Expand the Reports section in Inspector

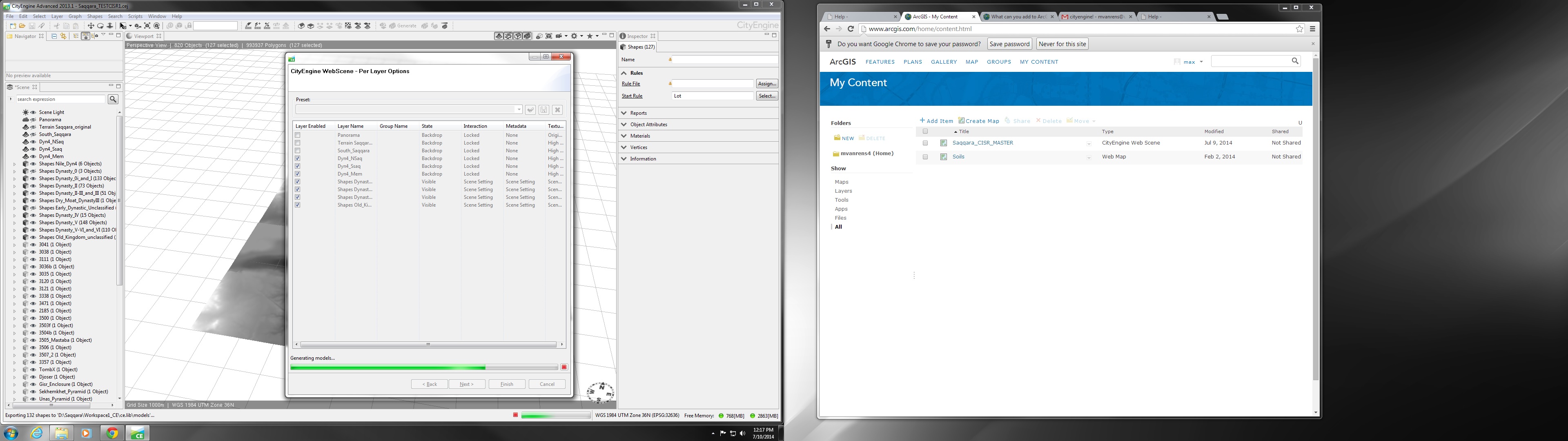624,113
